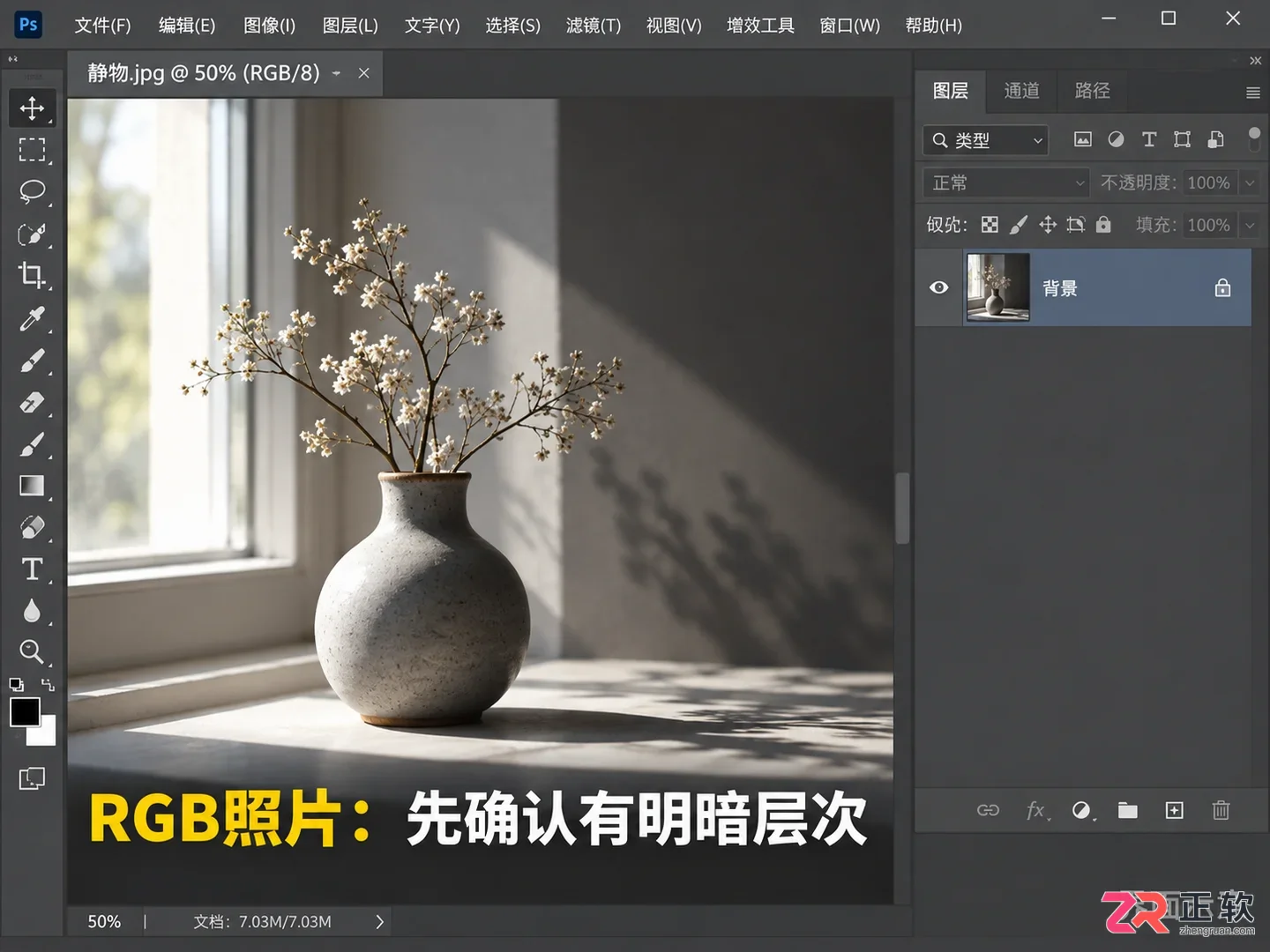
Task: Open the 正常 blend mode dropdown
Action: tap(1006, 182)
